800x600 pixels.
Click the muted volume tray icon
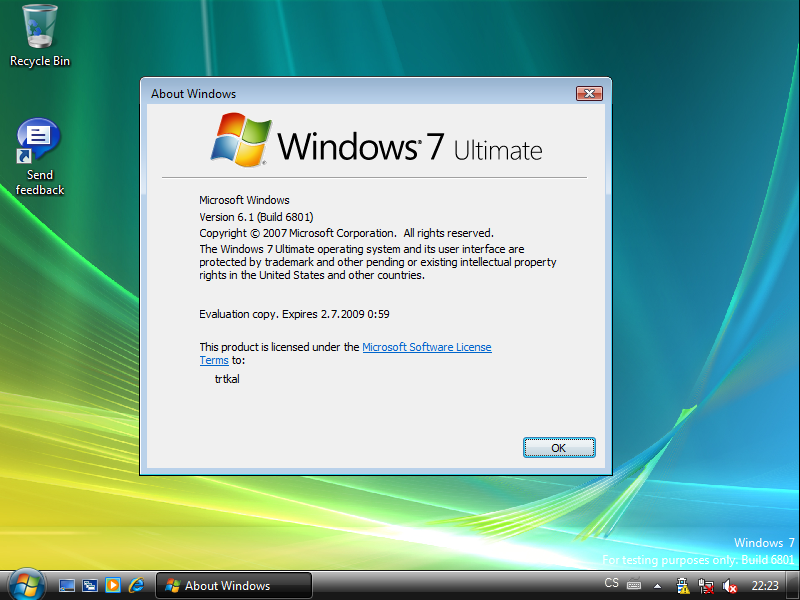pos(730,586)
